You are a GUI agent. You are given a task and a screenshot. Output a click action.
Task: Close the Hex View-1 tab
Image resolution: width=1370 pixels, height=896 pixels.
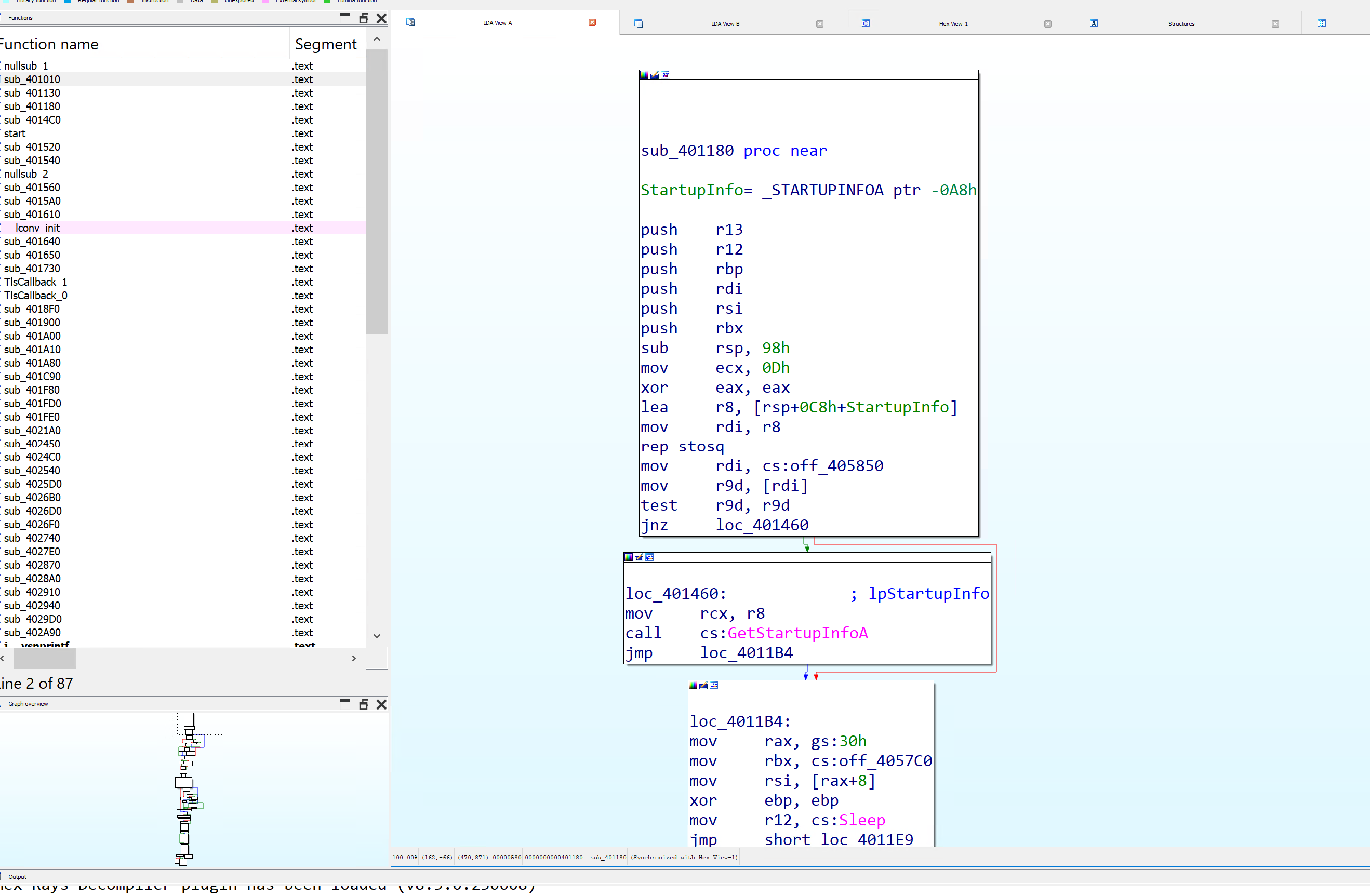coord(1048,23)
